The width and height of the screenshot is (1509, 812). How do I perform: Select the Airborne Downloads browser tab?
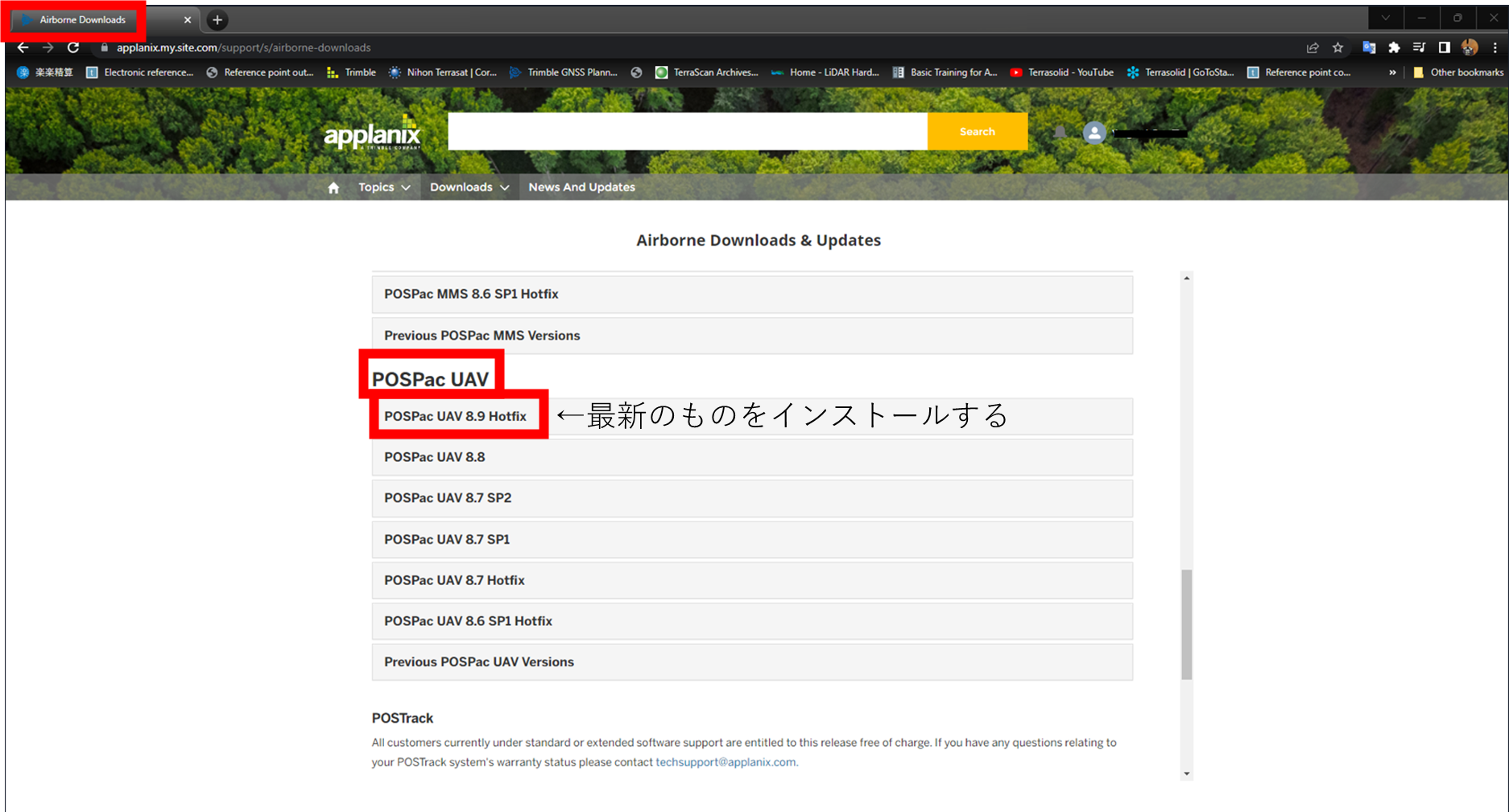click(x=83, y=20)
